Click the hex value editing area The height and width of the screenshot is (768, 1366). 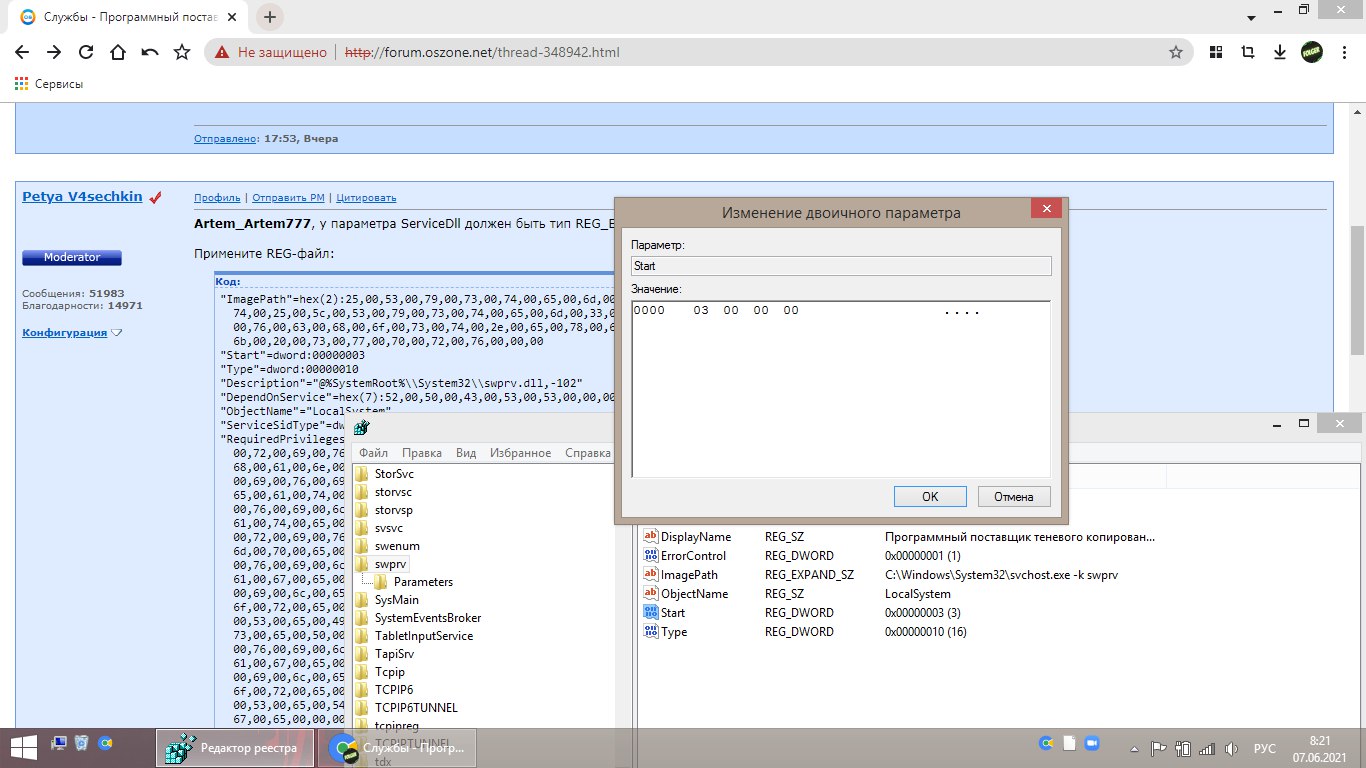(840, 390)
